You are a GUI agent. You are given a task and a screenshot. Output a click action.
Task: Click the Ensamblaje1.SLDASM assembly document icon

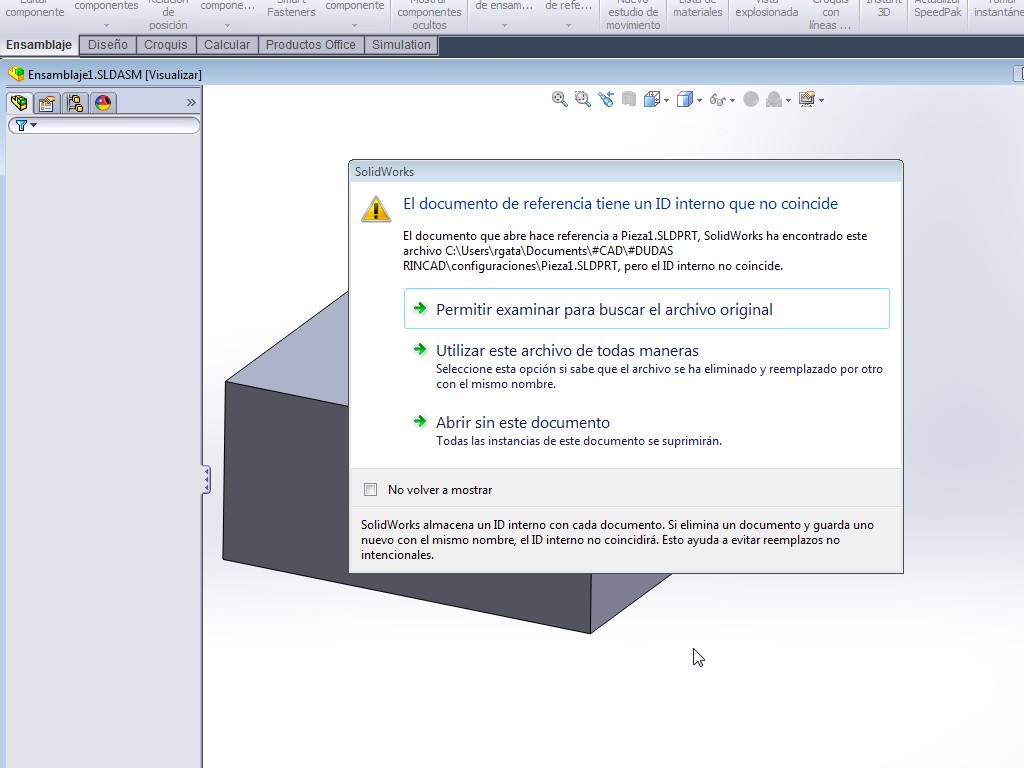pyautogui.click(x=16, y=74)
